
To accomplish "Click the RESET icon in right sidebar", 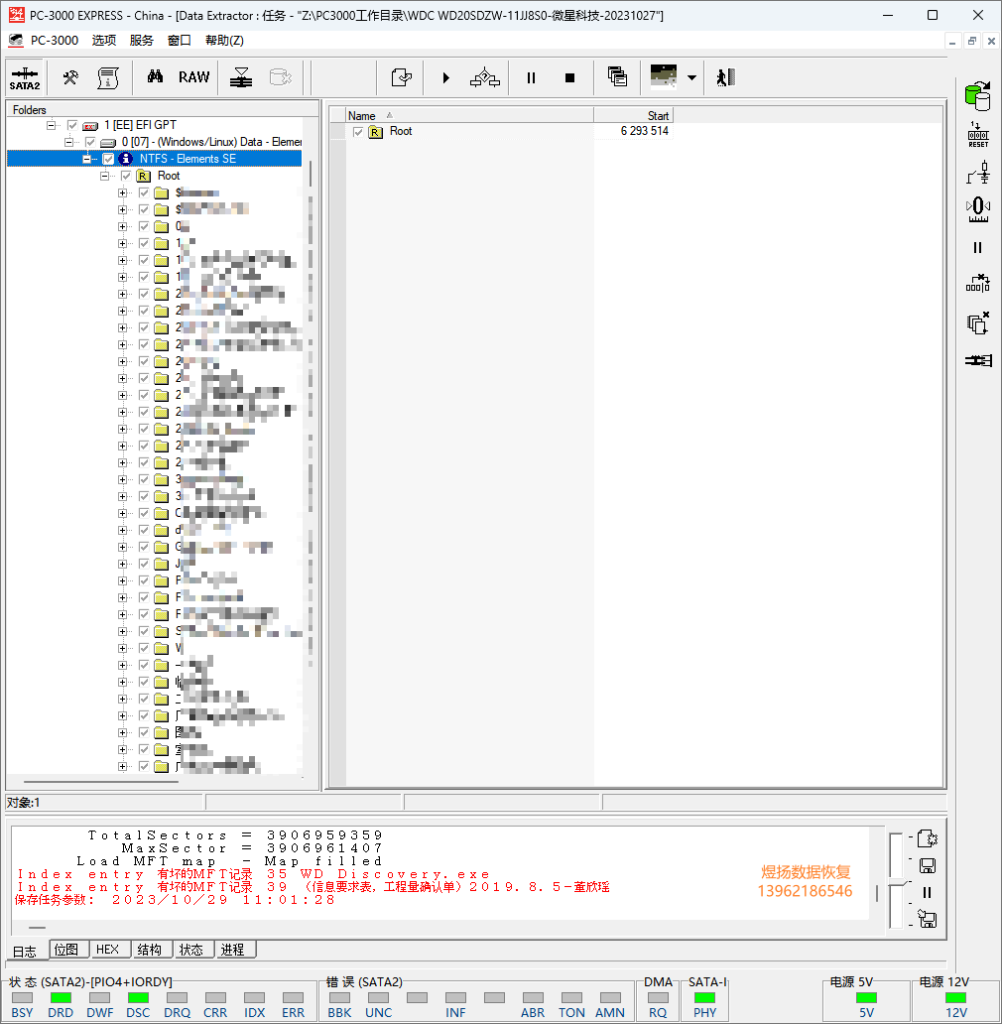I will [978, 135].
